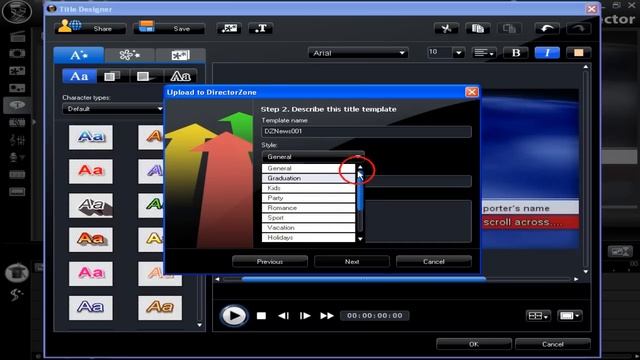Collapse the Style General combo box

point(313,157)
